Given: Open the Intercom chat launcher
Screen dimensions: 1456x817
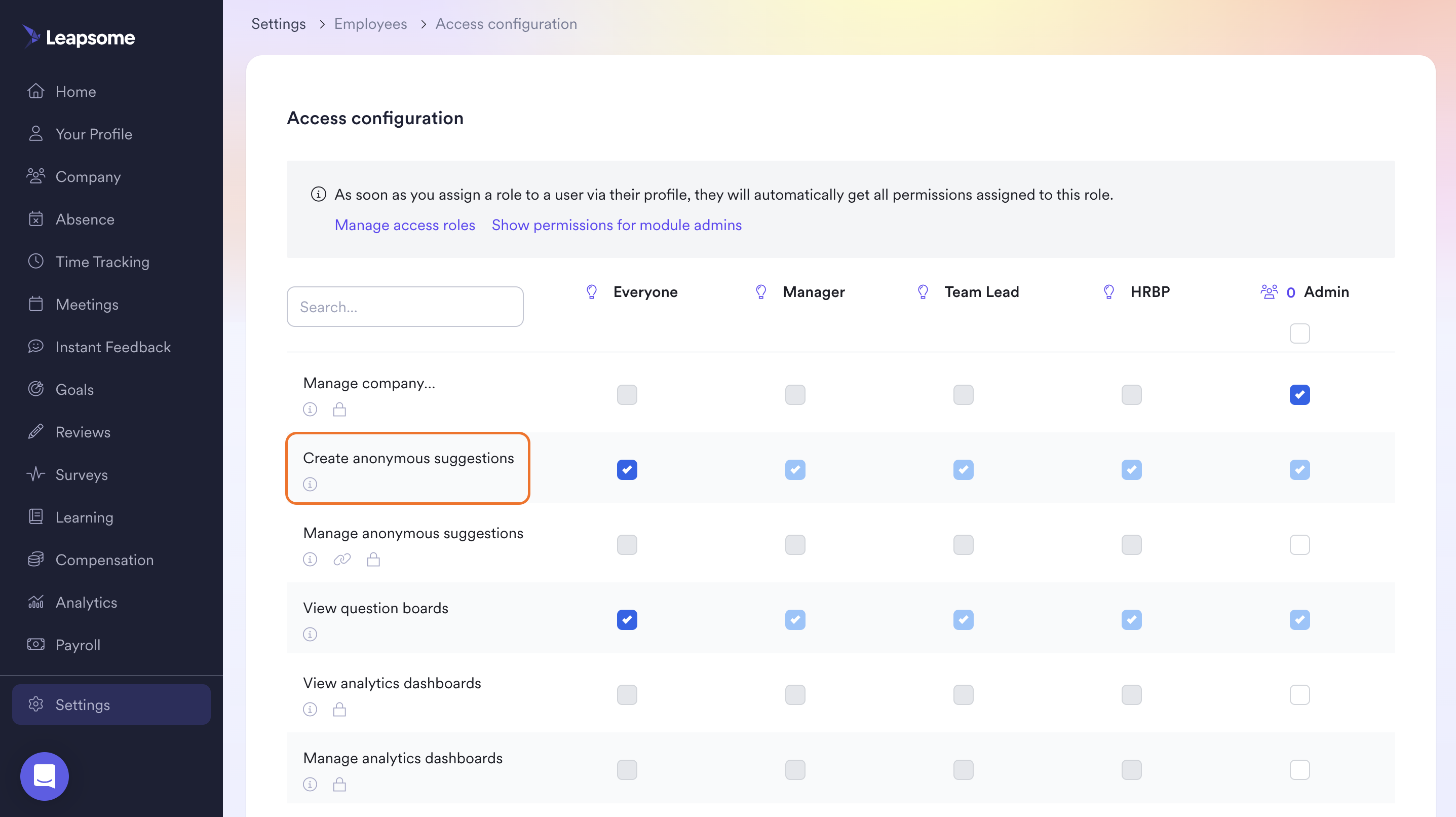Looking at the screenshot, I should point(45,776).
